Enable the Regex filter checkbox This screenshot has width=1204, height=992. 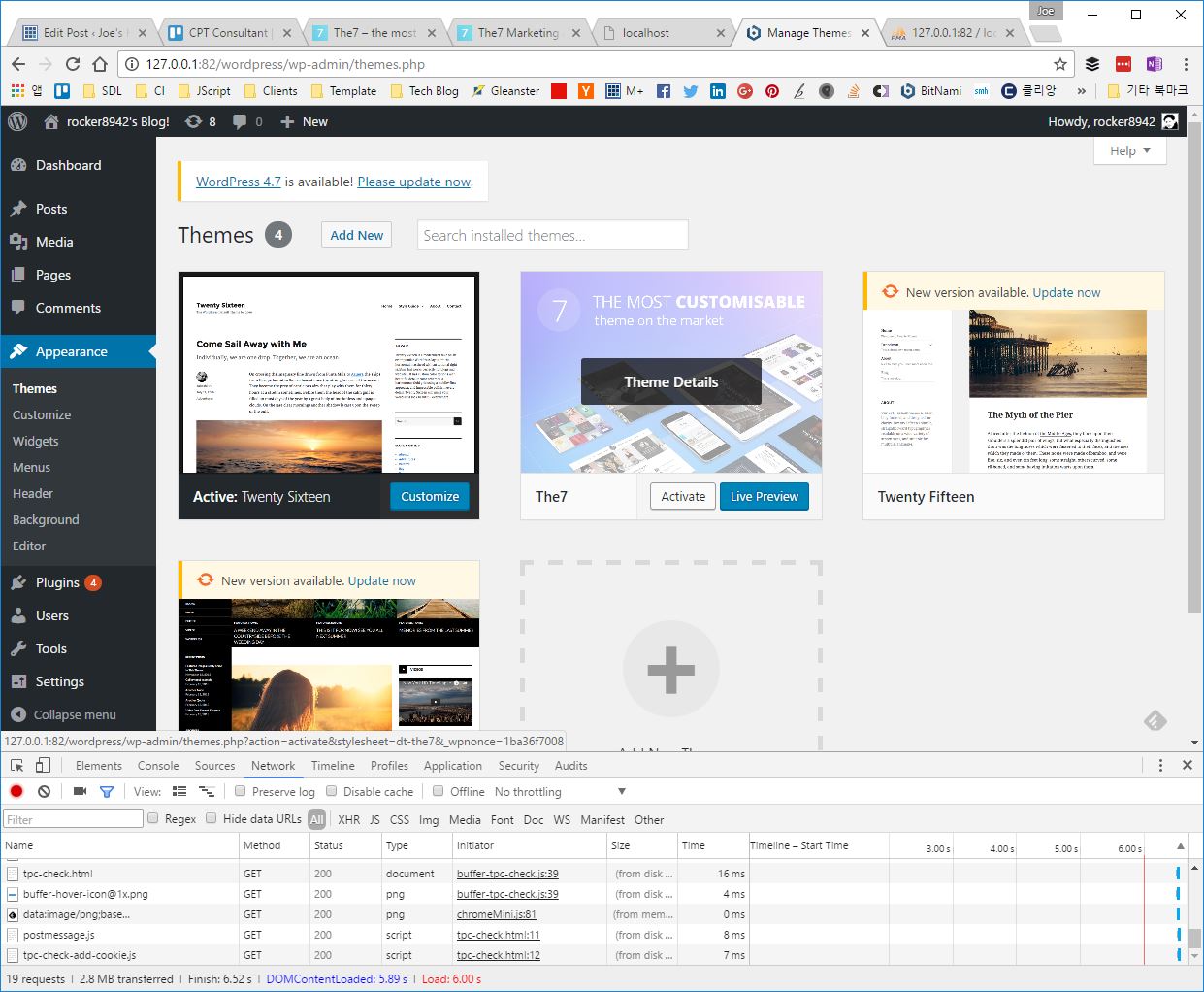point(153,818)
